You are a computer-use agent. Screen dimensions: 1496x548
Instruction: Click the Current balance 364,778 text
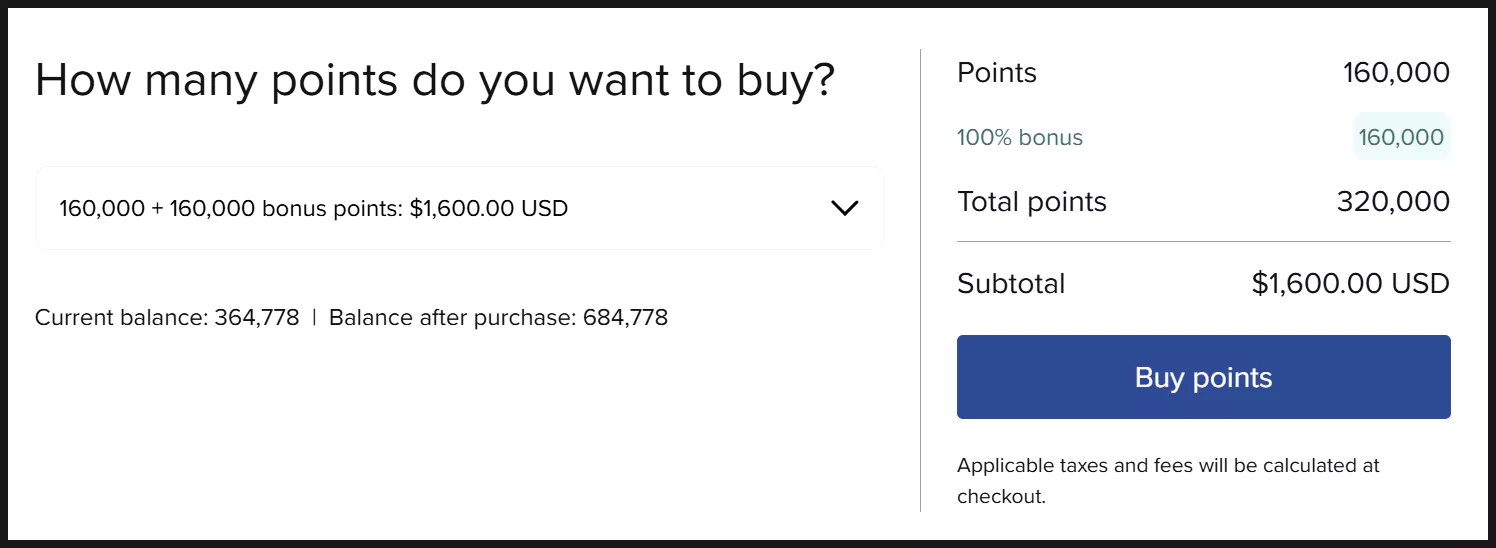point(167,318)
